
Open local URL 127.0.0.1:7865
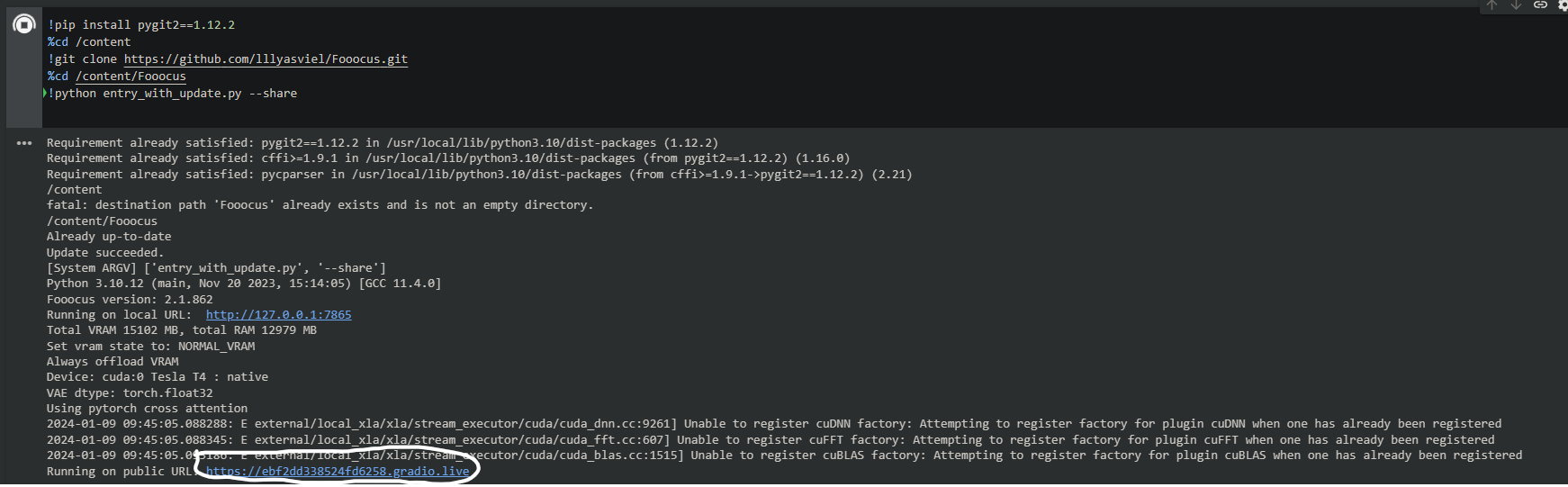pos(278,315)
